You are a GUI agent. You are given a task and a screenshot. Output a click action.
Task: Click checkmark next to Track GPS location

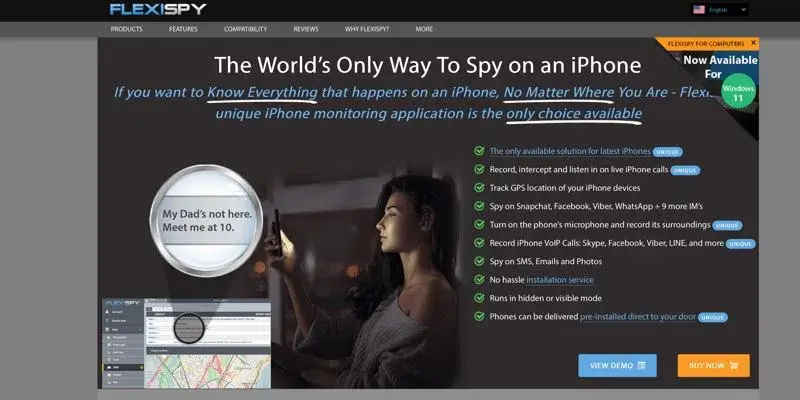coord(479,188)
